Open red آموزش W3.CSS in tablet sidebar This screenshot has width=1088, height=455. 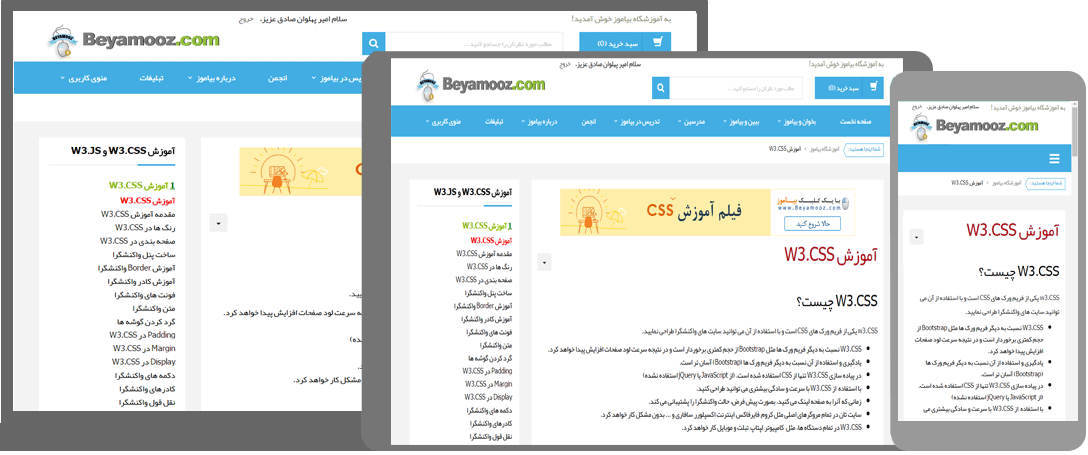[491, 240]
